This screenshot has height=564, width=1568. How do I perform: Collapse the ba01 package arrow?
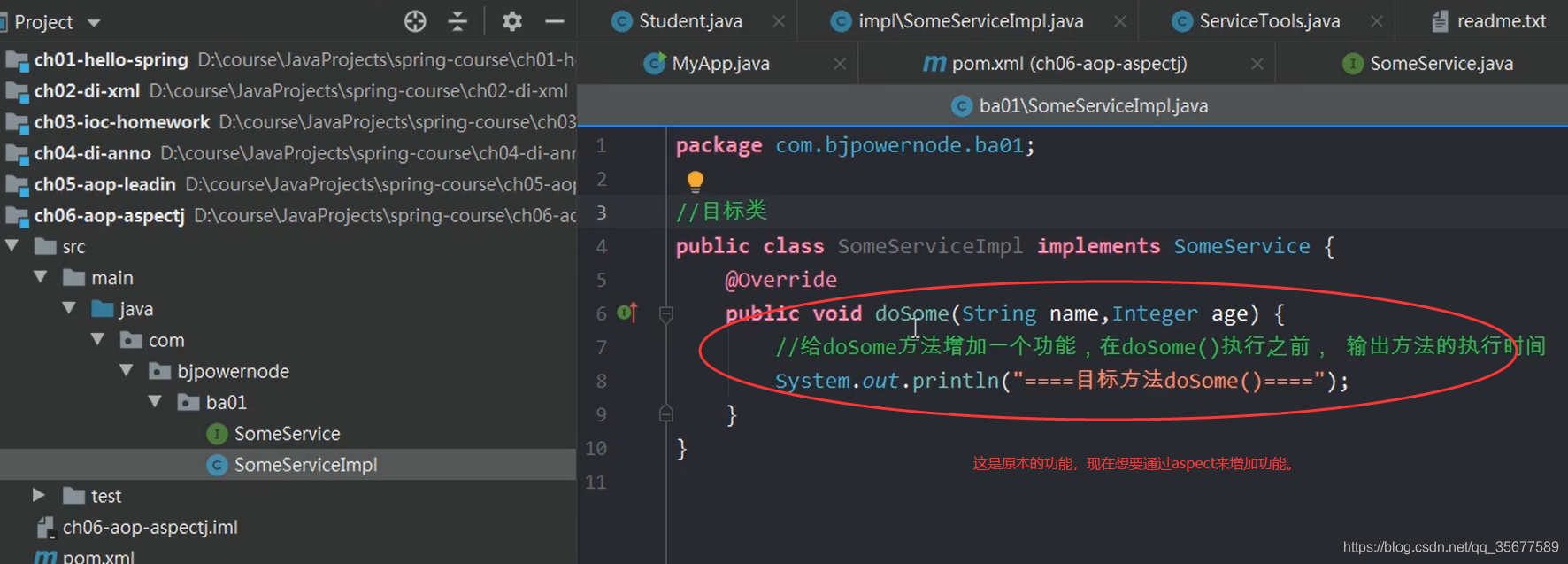tap(155, 401)
